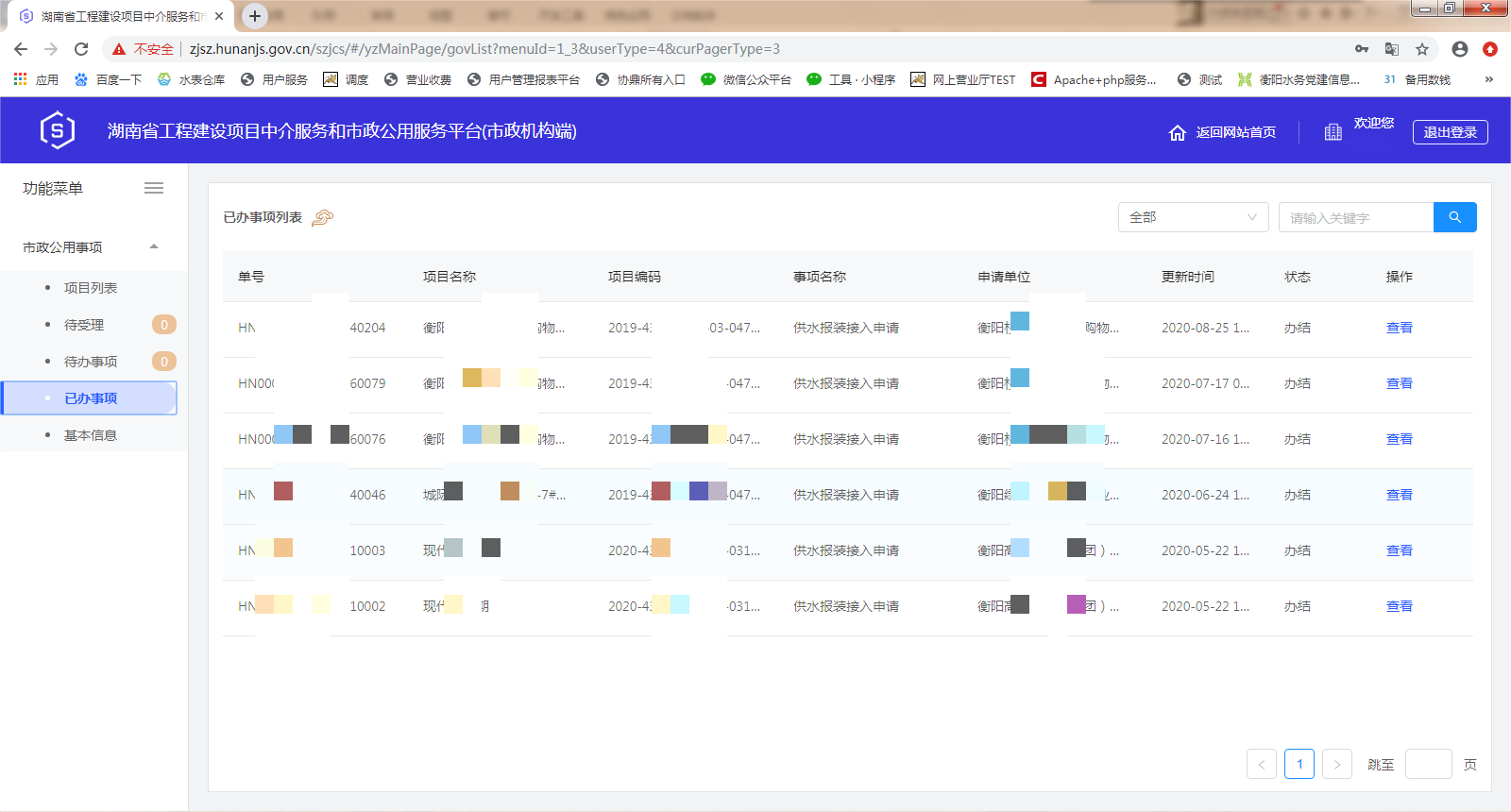Open the translate page icon in address bar
1511x812 pixels.
coord(1392,49)
